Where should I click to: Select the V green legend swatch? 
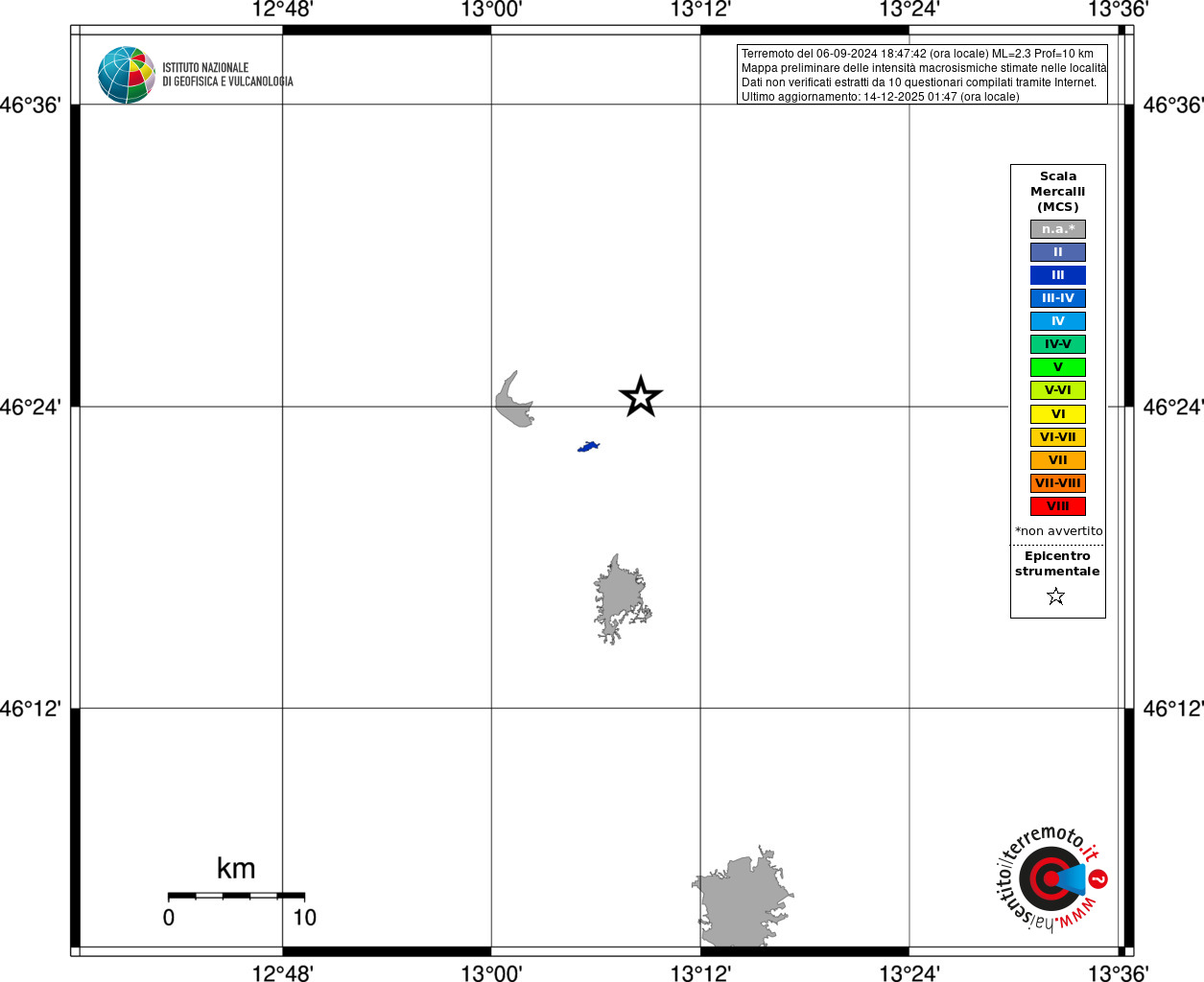tap(1058, 367)
